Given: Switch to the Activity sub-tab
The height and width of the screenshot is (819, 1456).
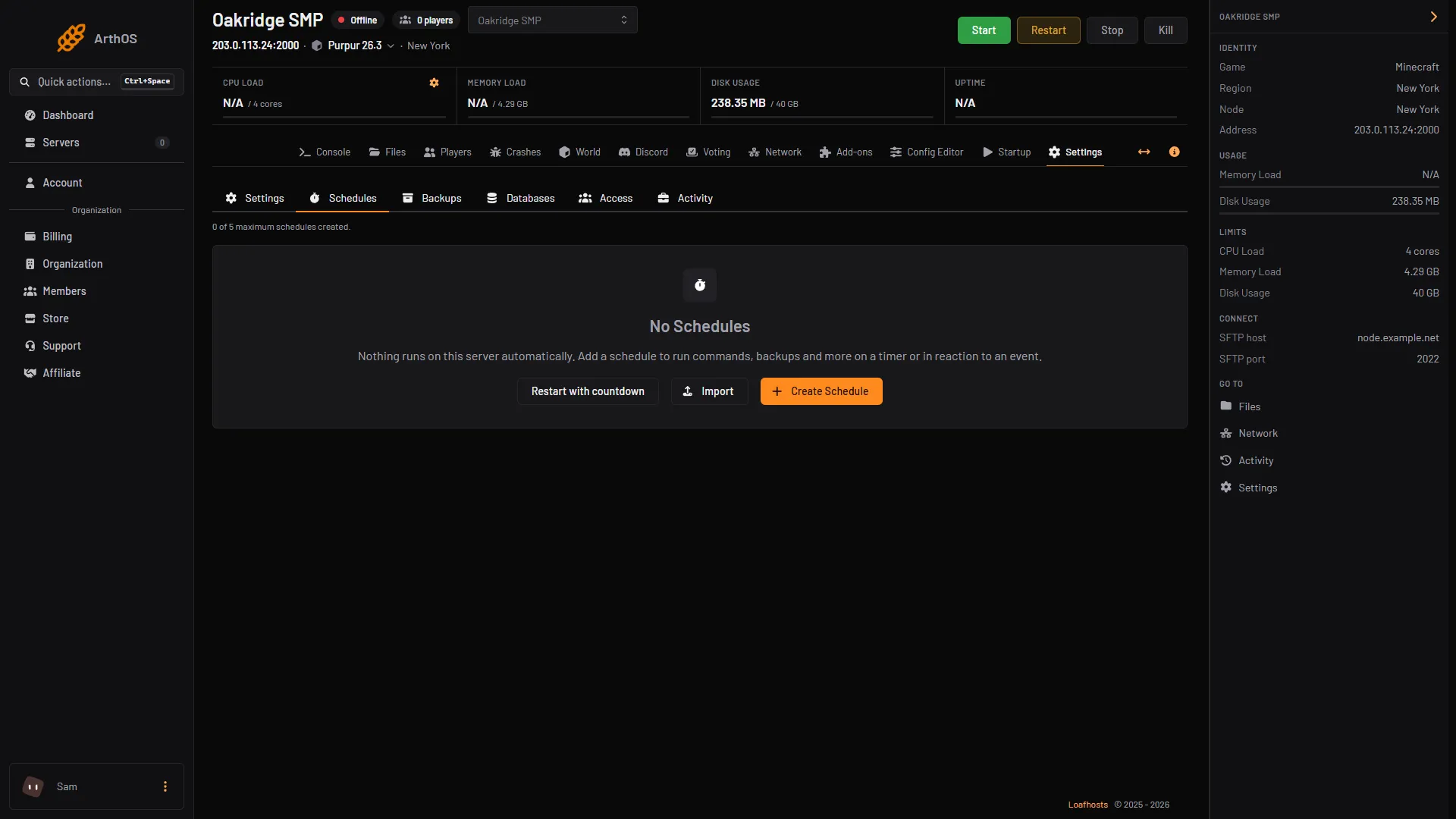Looking at the screenshot, I should (x=685, y=198).
